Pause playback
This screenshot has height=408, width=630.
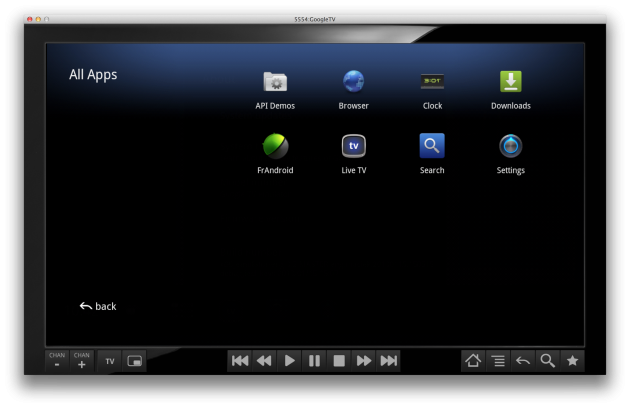(x=314, y=361)
